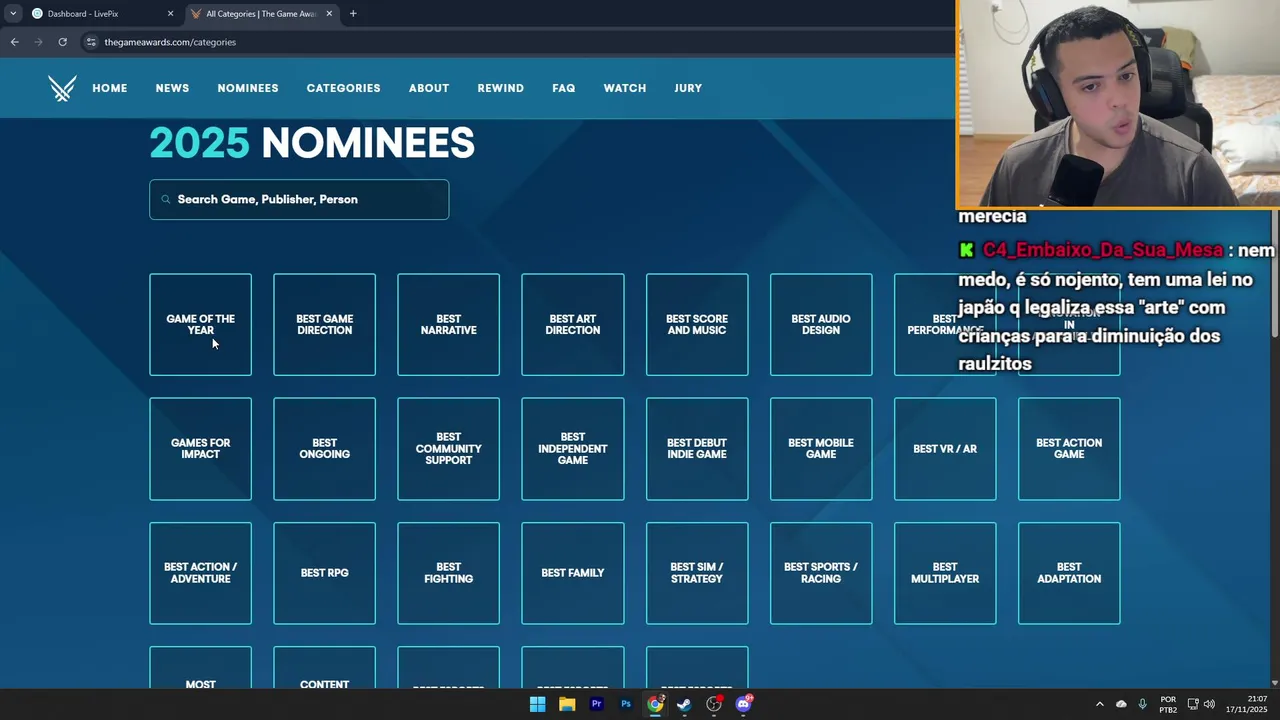The image size is (1280, 720).
Task: Open the Best Game Direction category
Action: [x=324, y=325]
